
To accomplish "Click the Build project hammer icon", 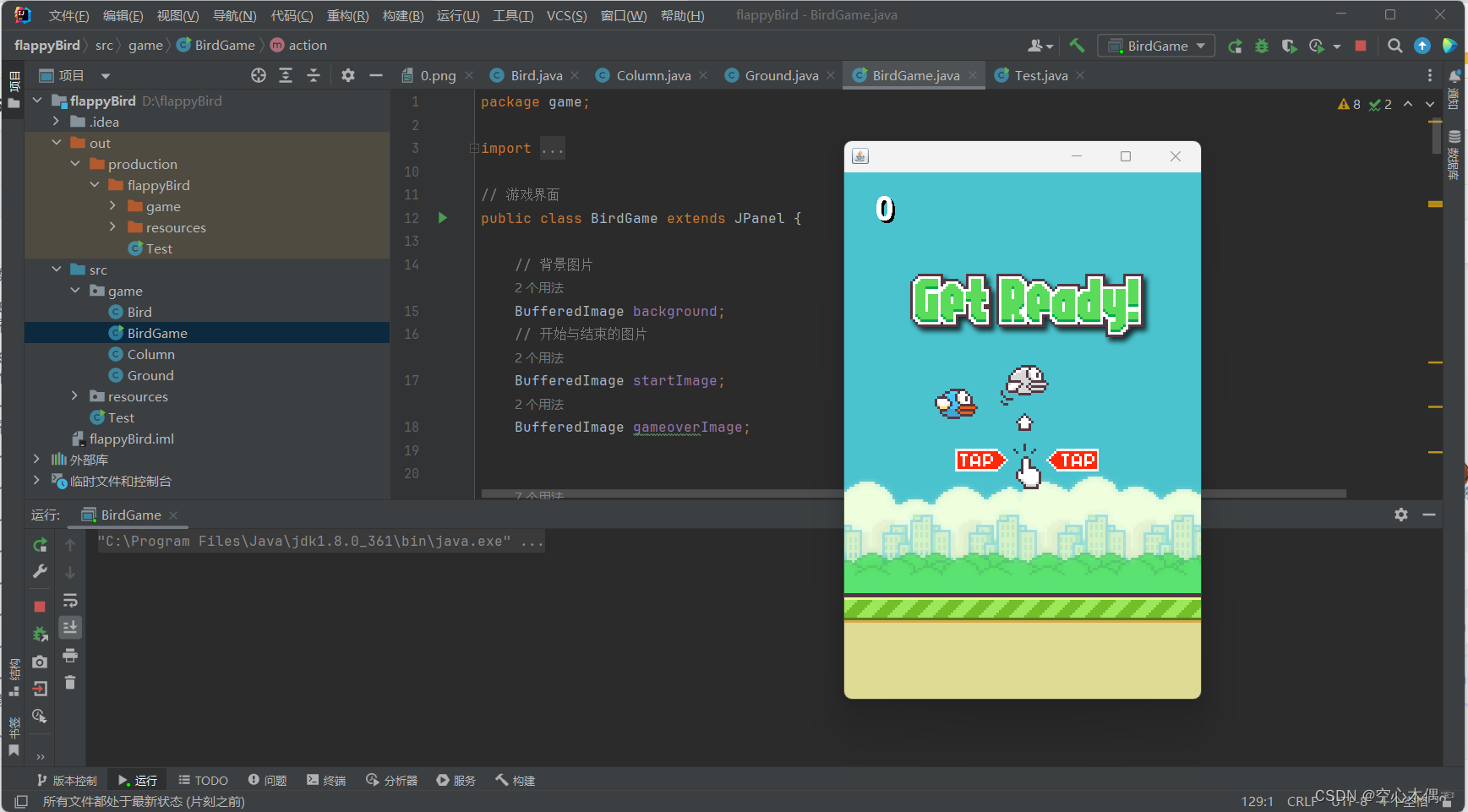I will coord(1076,46).
